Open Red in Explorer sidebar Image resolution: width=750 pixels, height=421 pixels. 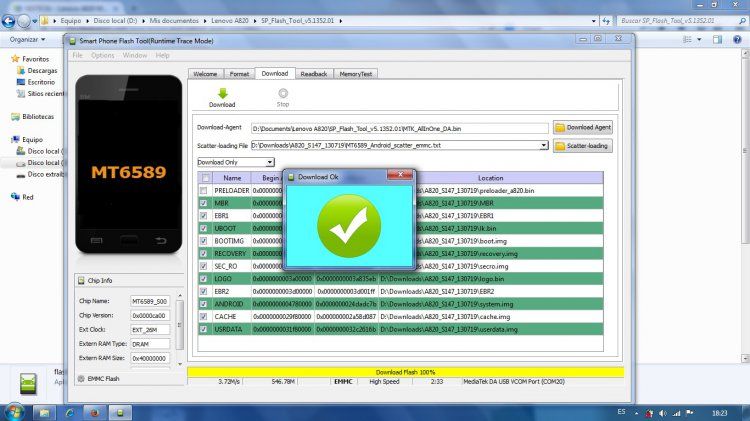28,197
